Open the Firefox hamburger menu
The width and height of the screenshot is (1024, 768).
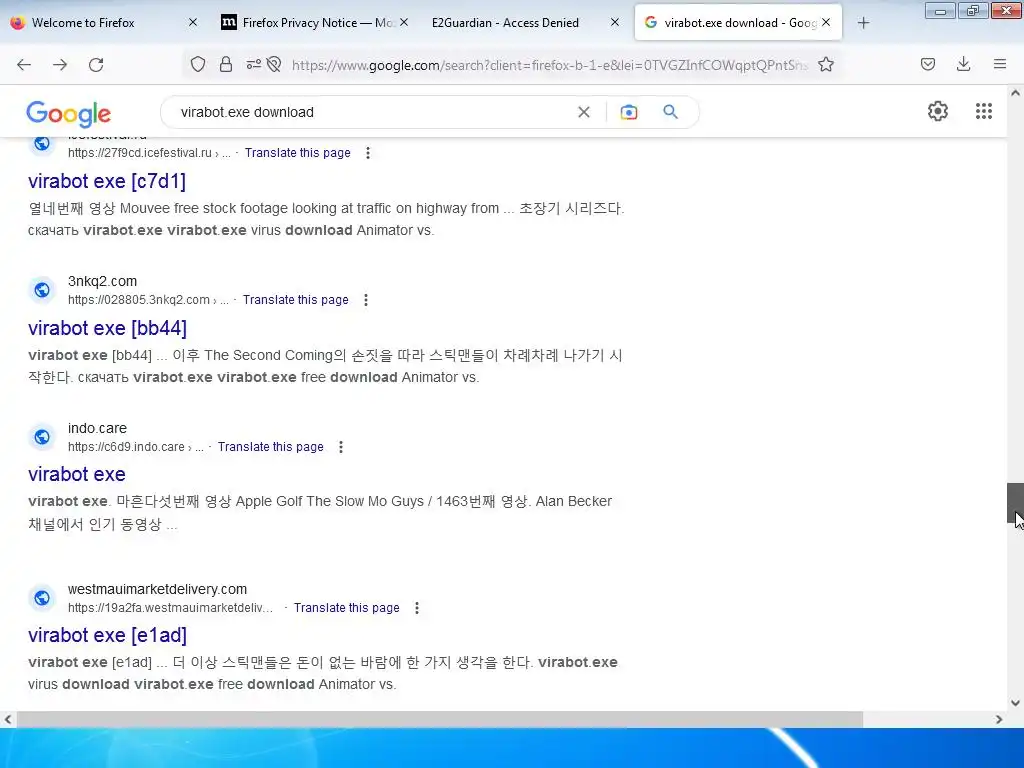pos(1000,64)
